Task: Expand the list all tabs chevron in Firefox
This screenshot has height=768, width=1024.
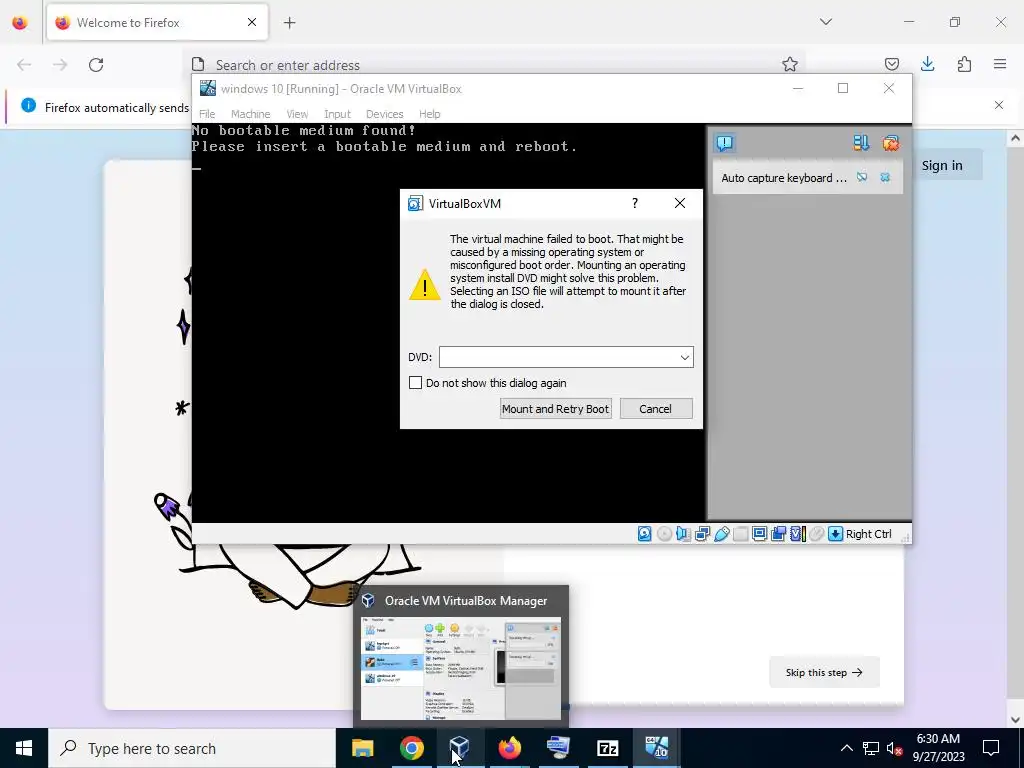Action: (825, 22)
